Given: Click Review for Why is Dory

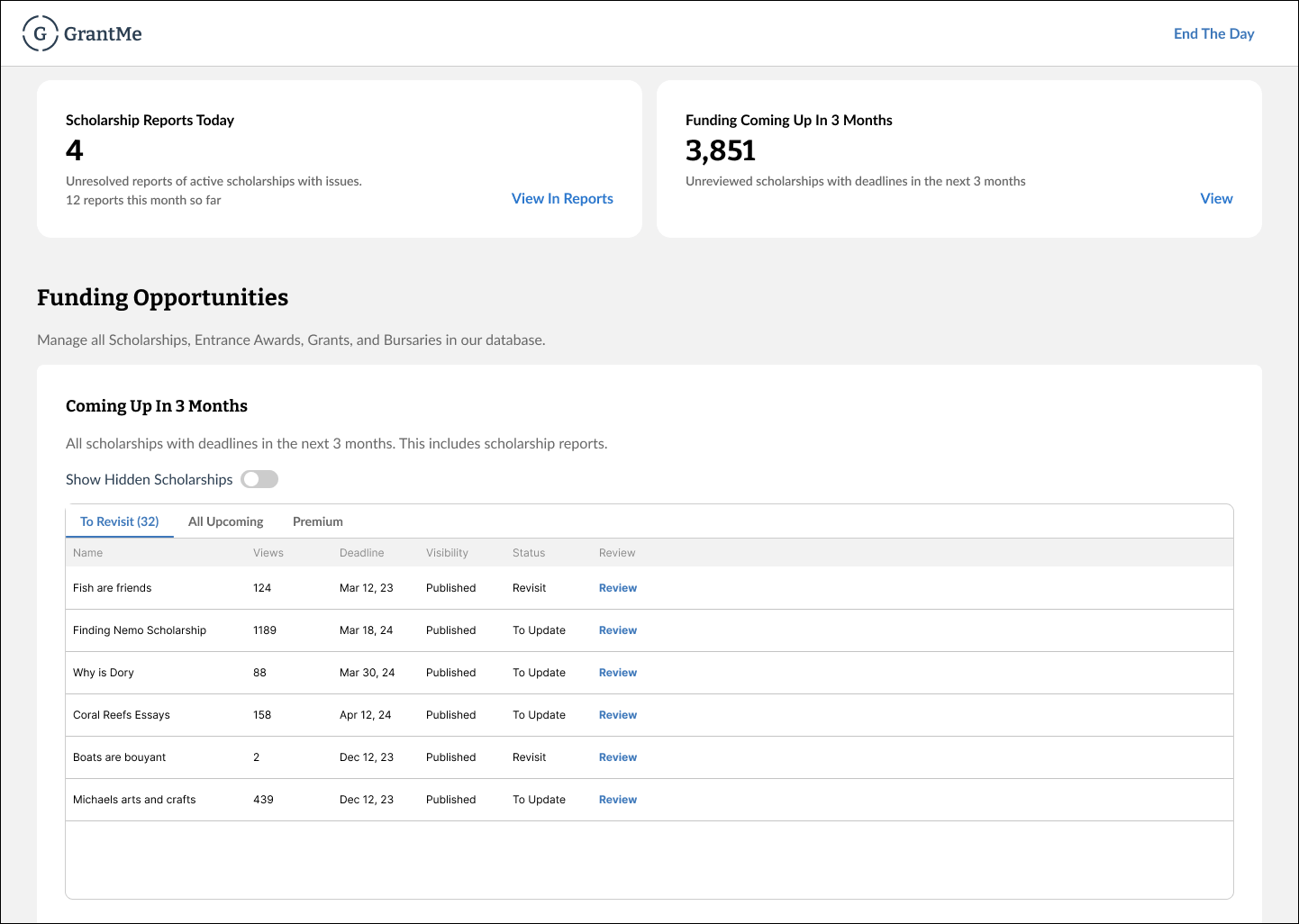Looking at the screenshot, I should pyautogui.click(x=618, y=673).
